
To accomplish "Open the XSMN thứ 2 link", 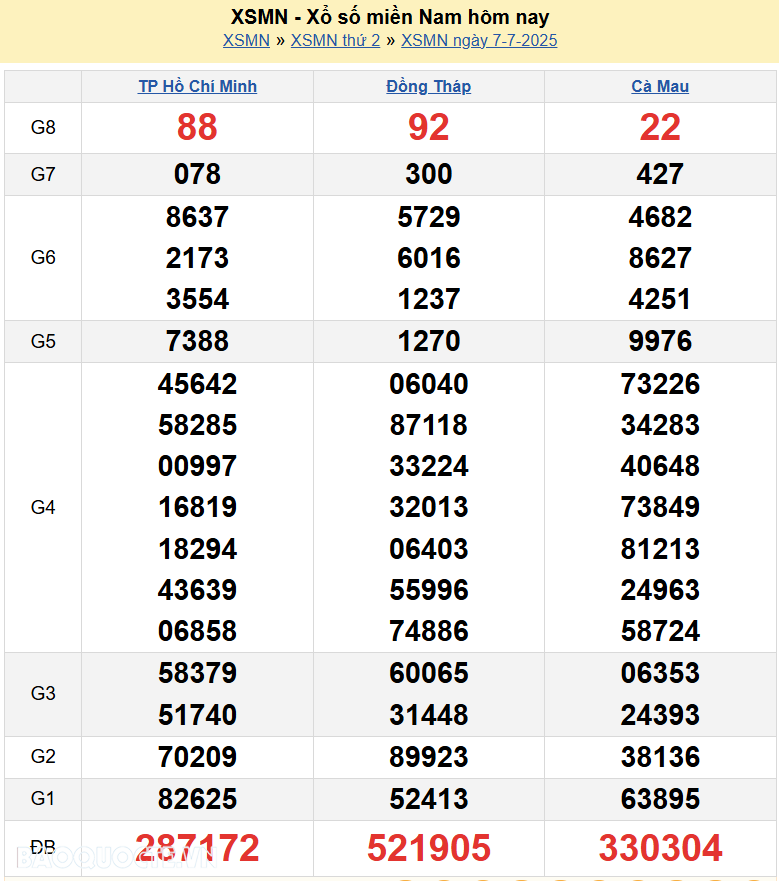I will (x=335, y=41).
